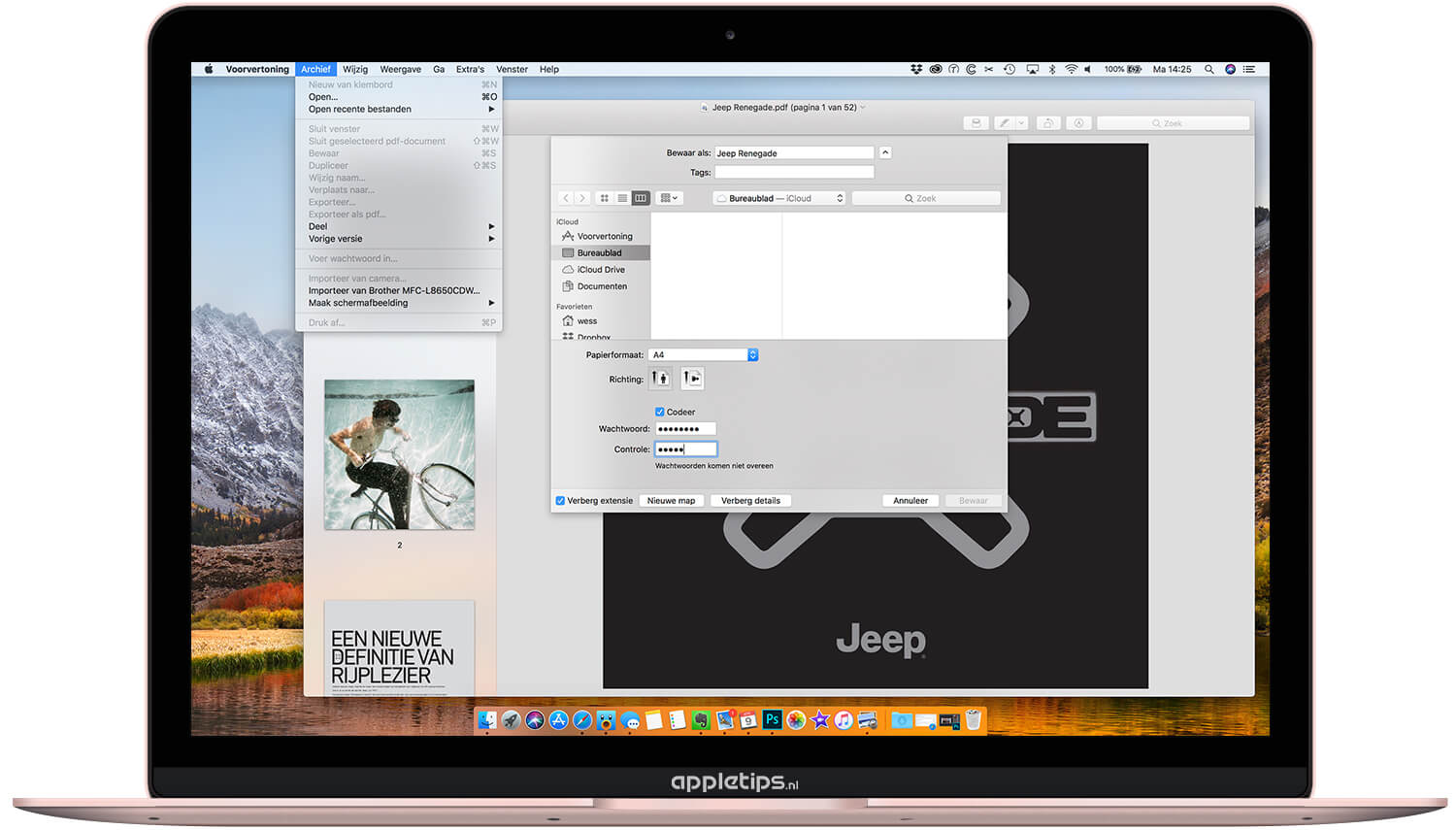Open Time Machine menu bar icon
Image resolution: width=1456 pixels, height=830 pixels.
[x=1009, y=69]
